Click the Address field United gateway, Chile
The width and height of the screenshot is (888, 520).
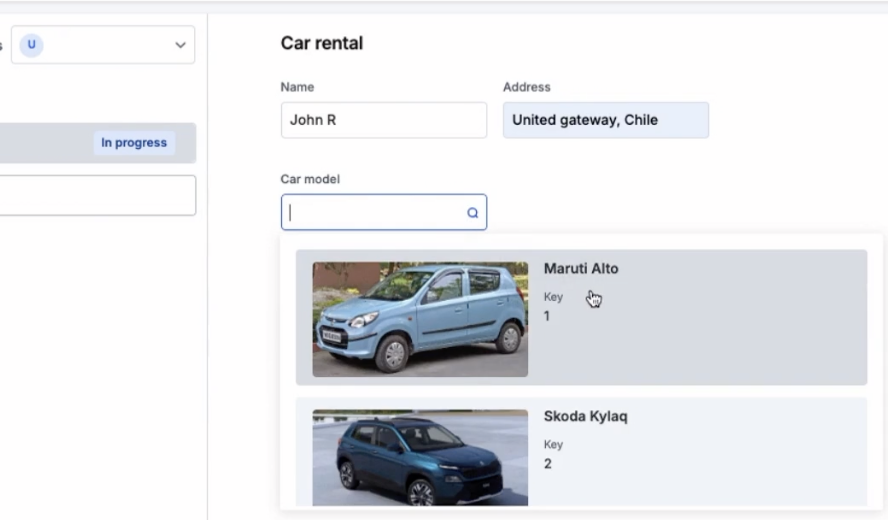(605, 120)
